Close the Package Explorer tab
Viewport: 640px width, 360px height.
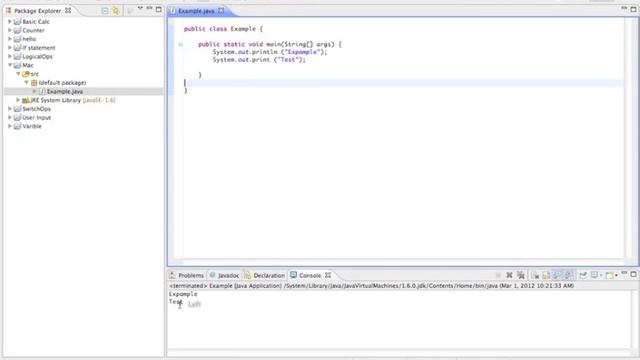click(x=68, y=11)
